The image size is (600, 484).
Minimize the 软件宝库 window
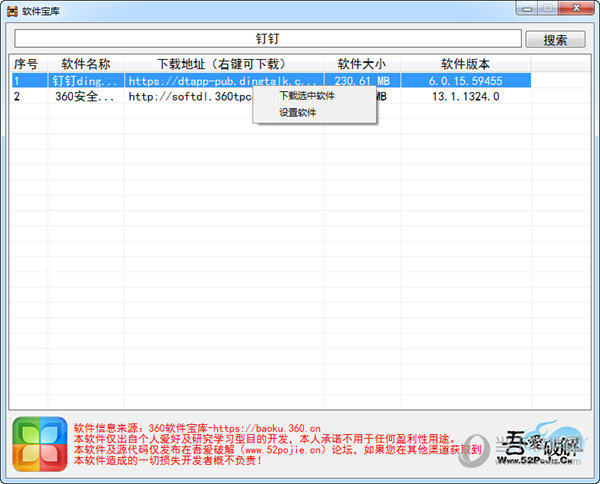tap(527, 8)
